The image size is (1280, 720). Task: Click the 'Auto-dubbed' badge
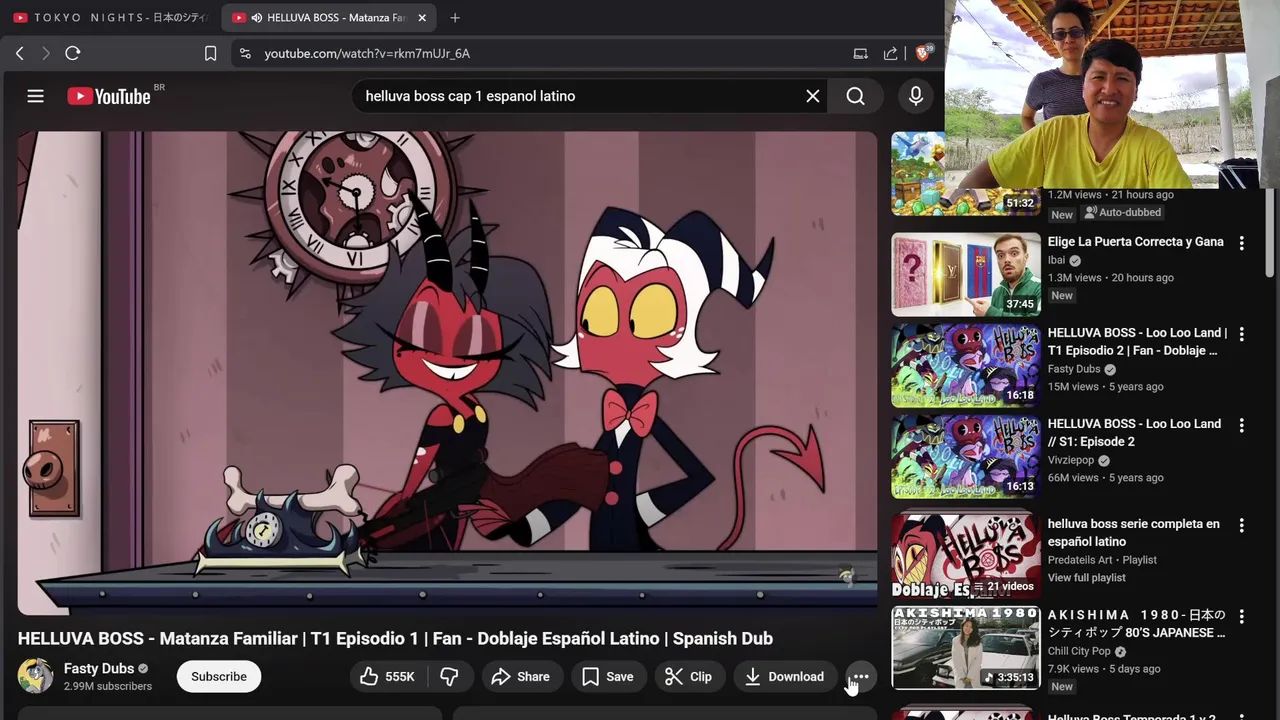[x=1122, y=213]
